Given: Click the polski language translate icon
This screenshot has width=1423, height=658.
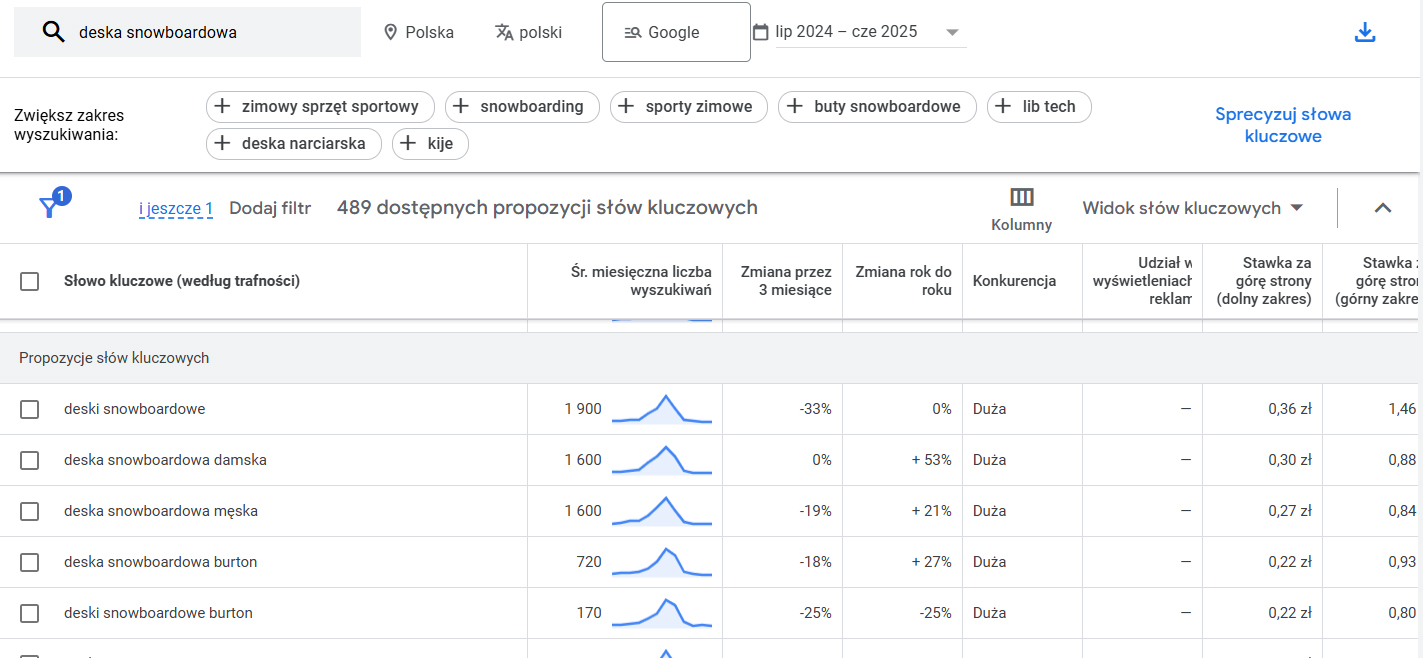Looking at the screenshot, I should click(504, 32).
